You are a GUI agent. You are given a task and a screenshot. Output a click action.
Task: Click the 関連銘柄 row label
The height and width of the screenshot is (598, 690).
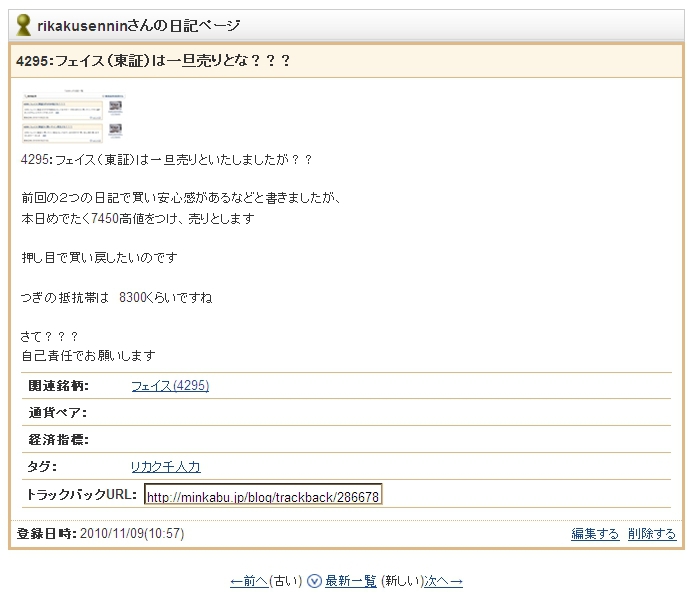coord(58,386)
